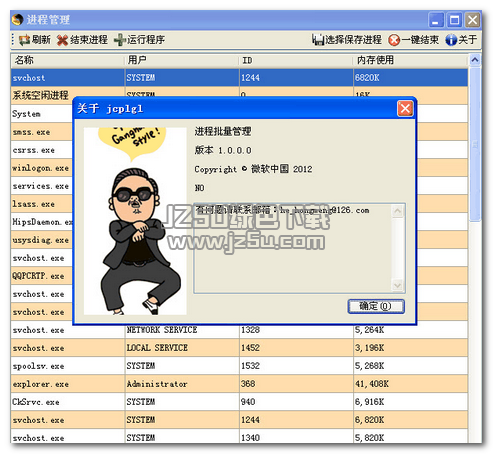
Task: Select the smss.exe process
Action: [x=42, y=132]
